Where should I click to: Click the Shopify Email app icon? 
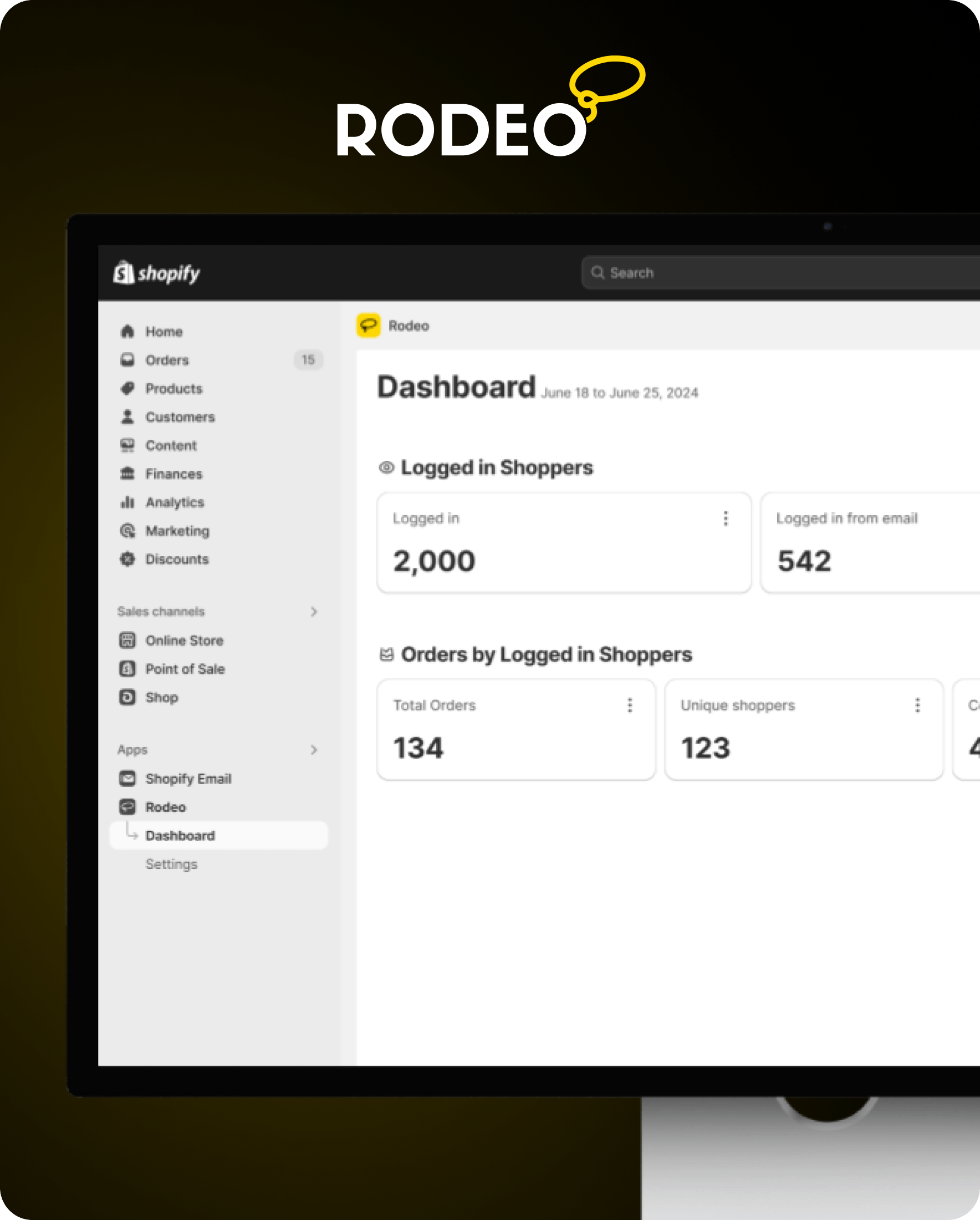tap(128, 779)
